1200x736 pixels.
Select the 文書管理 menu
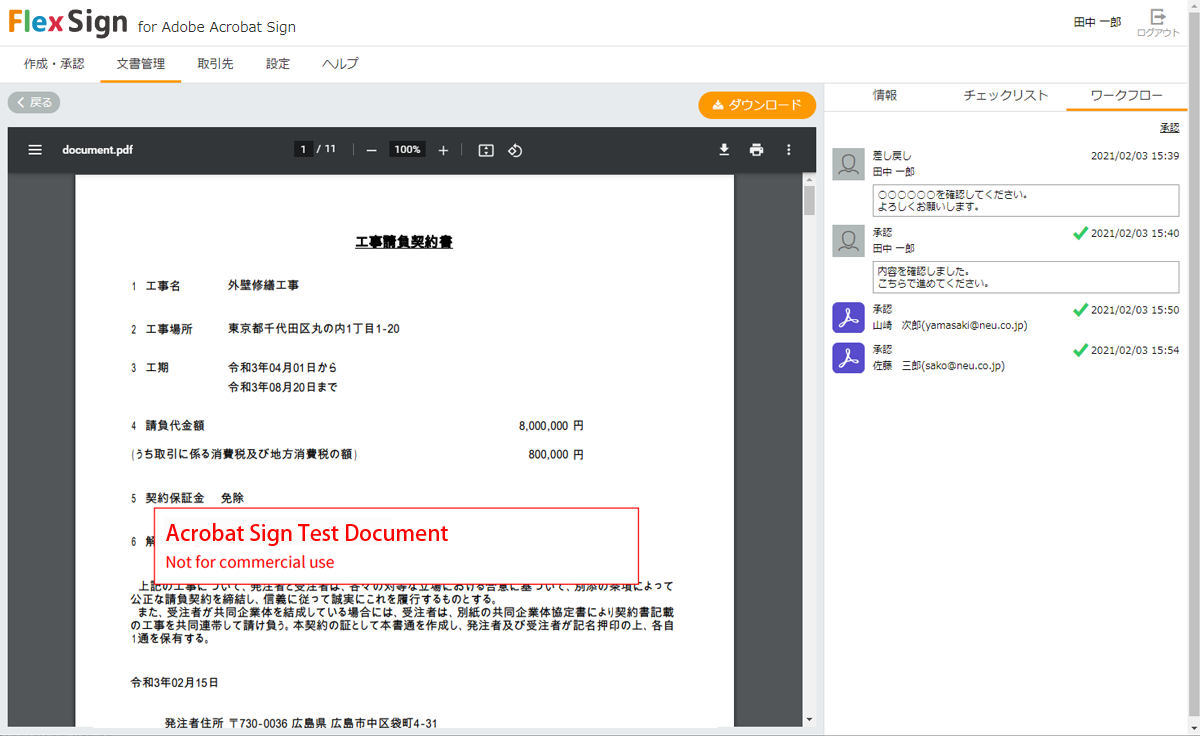[141, 64]
